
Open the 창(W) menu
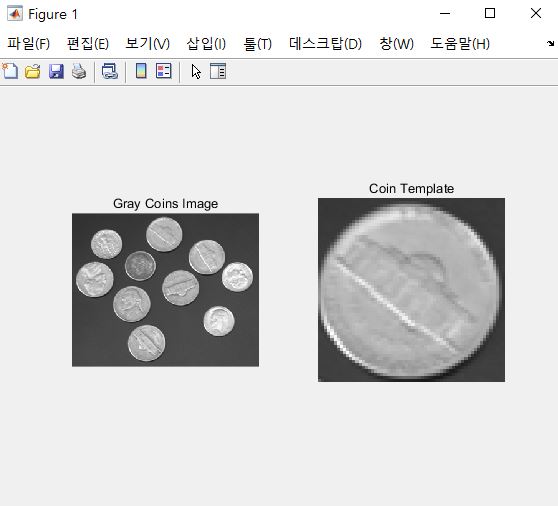point(396,44)
